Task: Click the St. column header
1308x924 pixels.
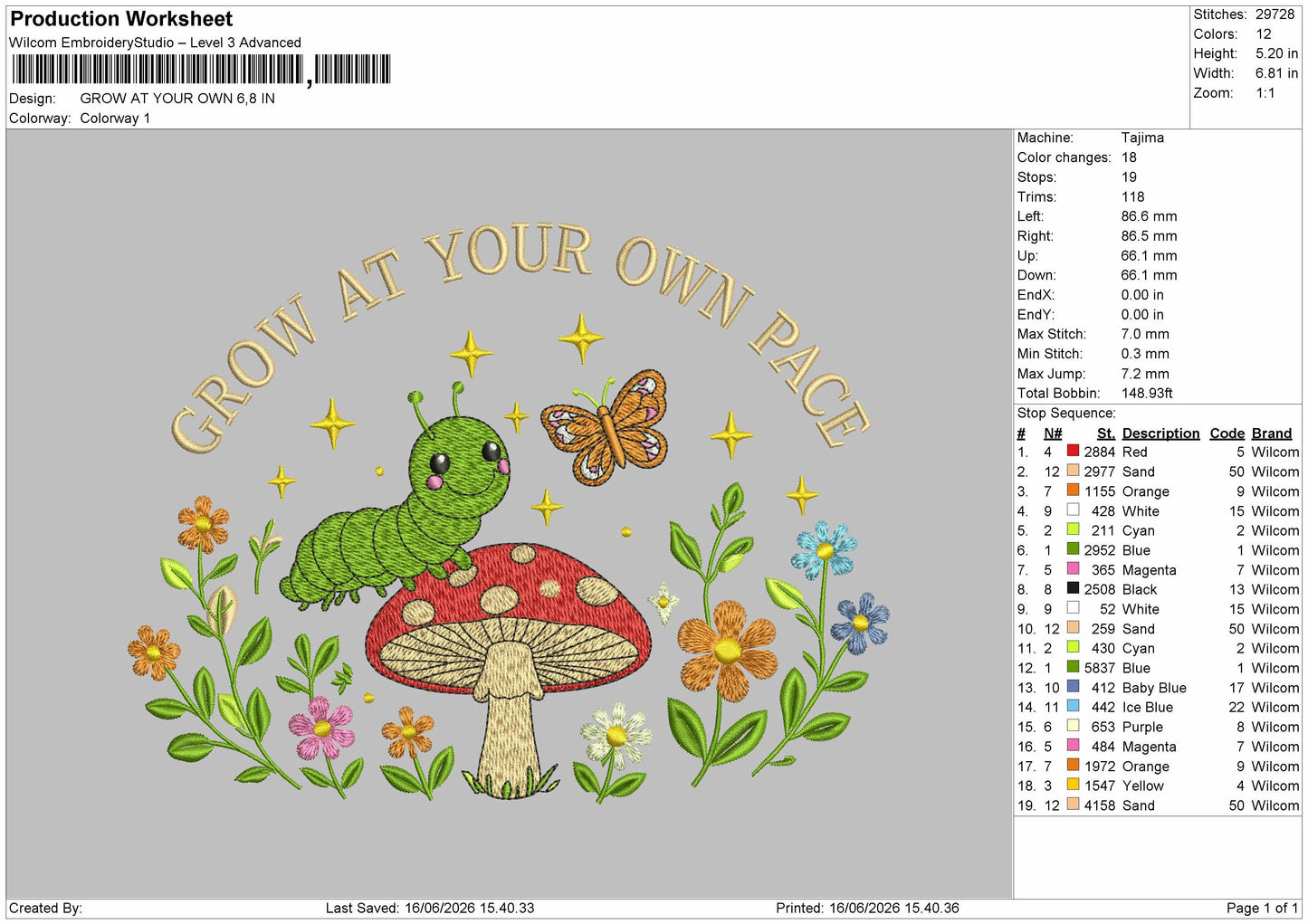Action: [1105, 433]
